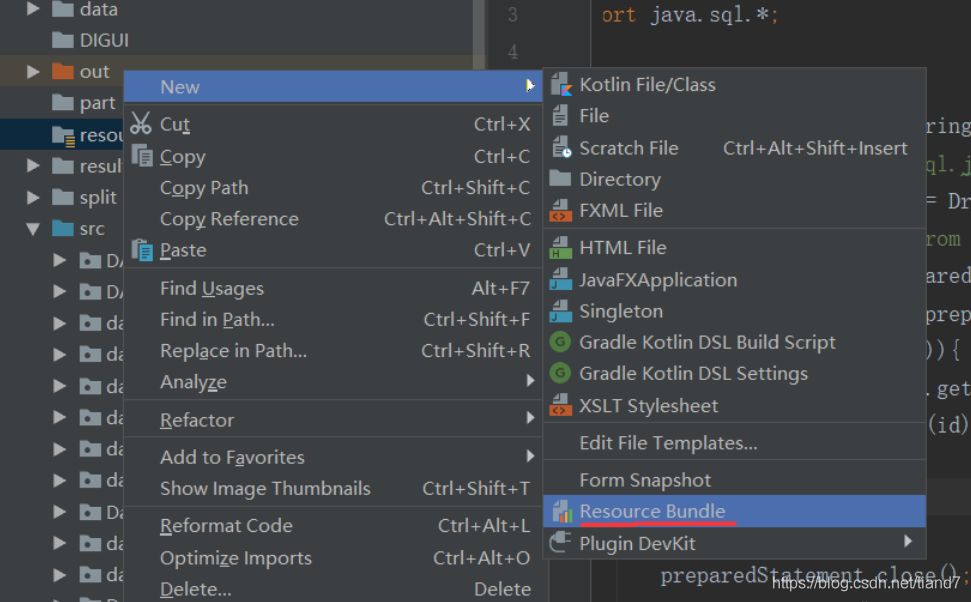Open the New submenu arrow
This screenshot has width=971, height=602.
pos(530,85)
